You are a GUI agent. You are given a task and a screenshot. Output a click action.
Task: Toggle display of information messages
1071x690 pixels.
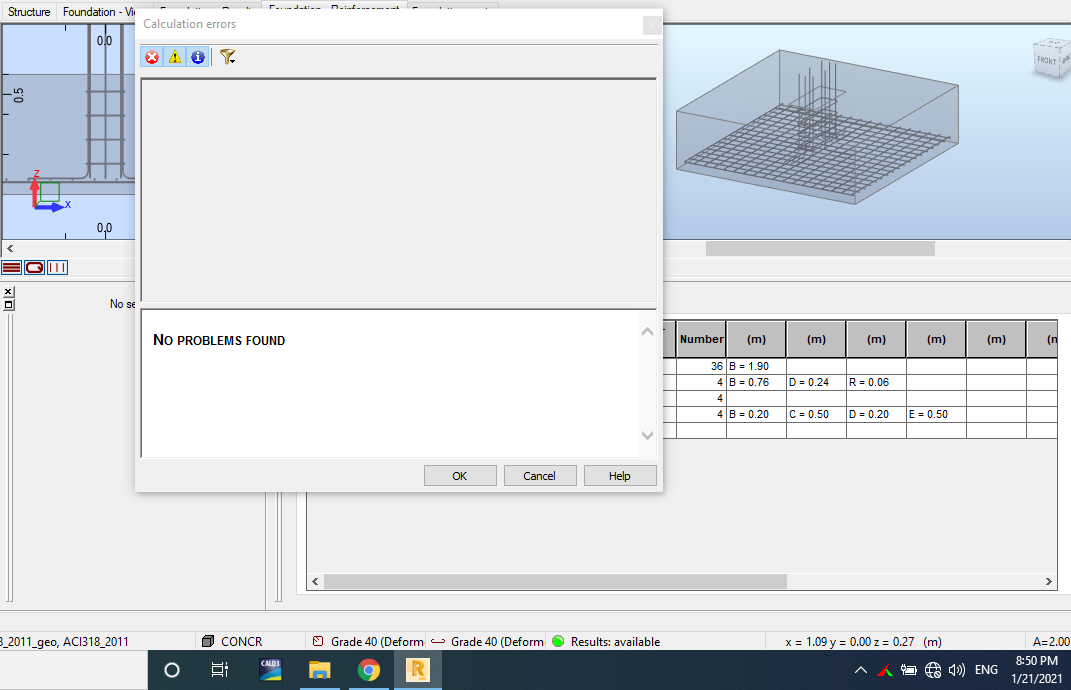[195, 57]
